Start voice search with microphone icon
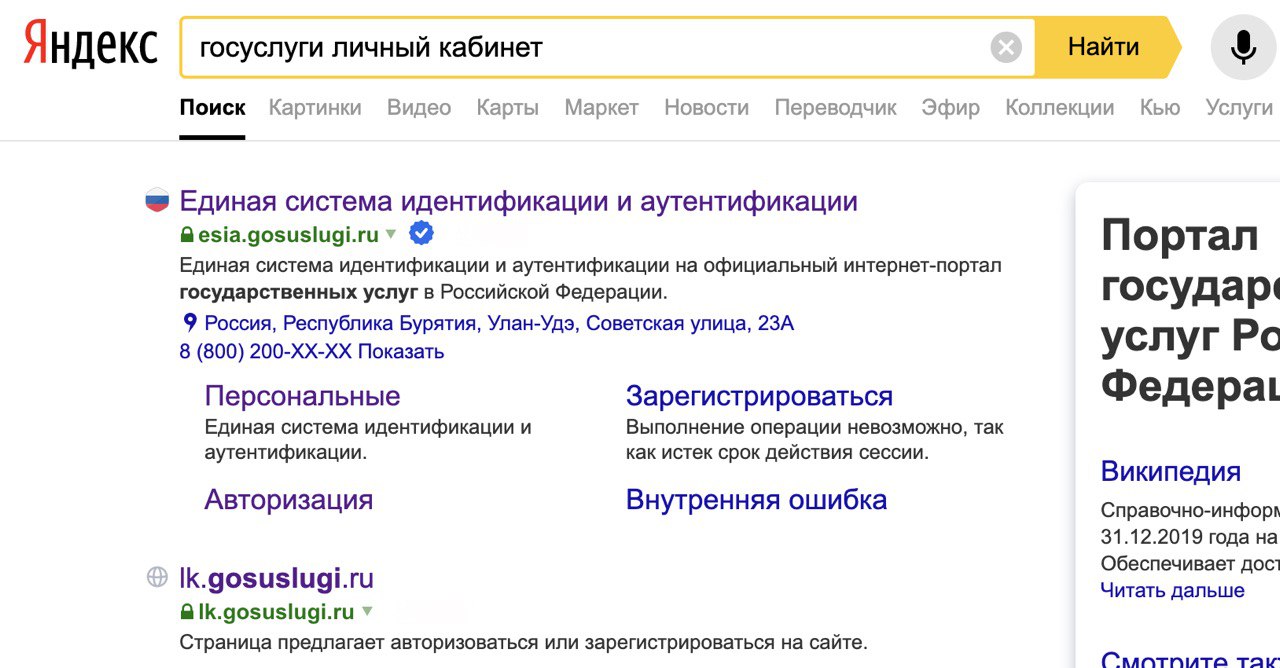Viewport: 1280px width, 668px height. click(x=1243, y=47)
